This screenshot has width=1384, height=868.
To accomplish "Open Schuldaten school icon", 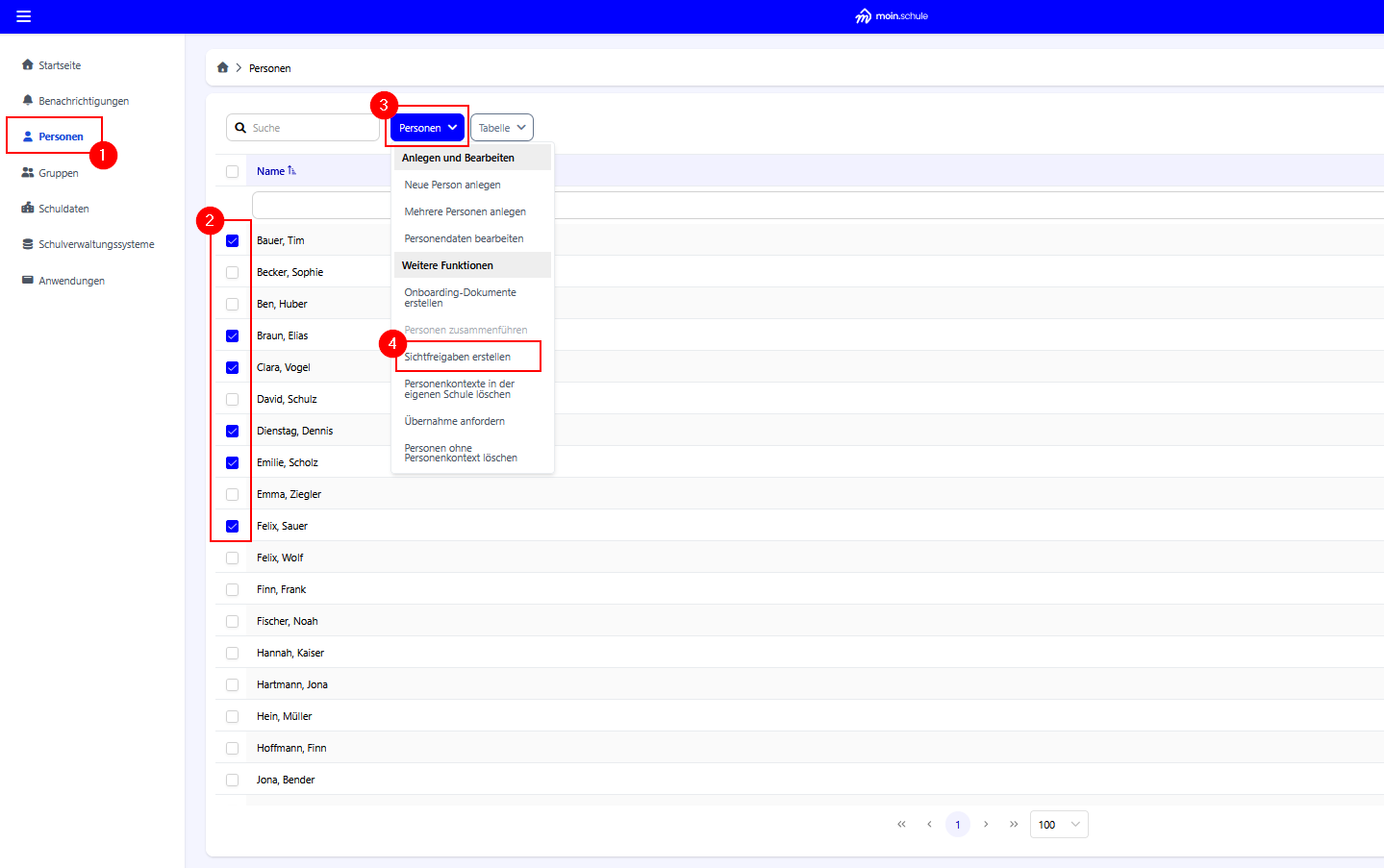I will (28, 209).
